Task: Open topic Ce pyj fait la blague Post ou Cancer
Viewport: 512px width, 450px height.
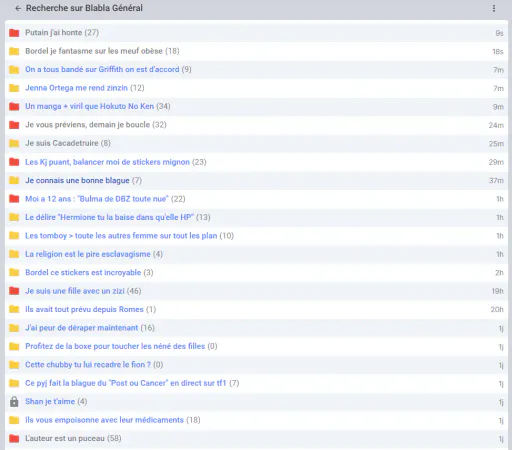Action: [x=126, y=383]
